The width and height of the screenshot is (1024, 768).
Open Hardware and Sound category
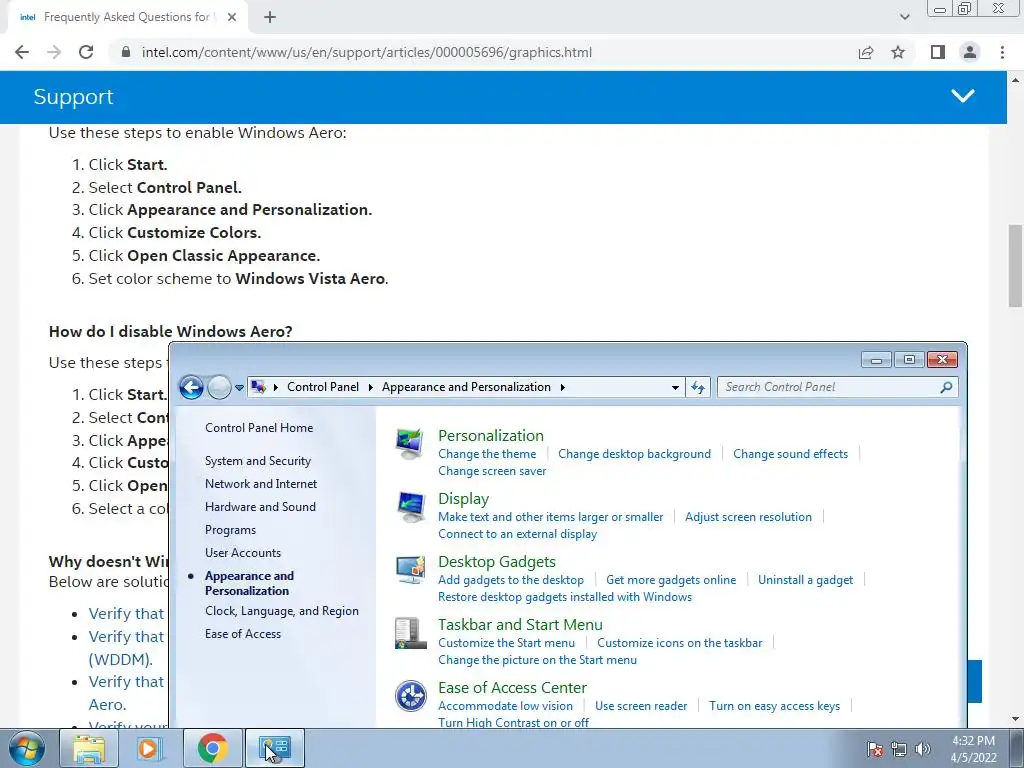coord(260,506)
